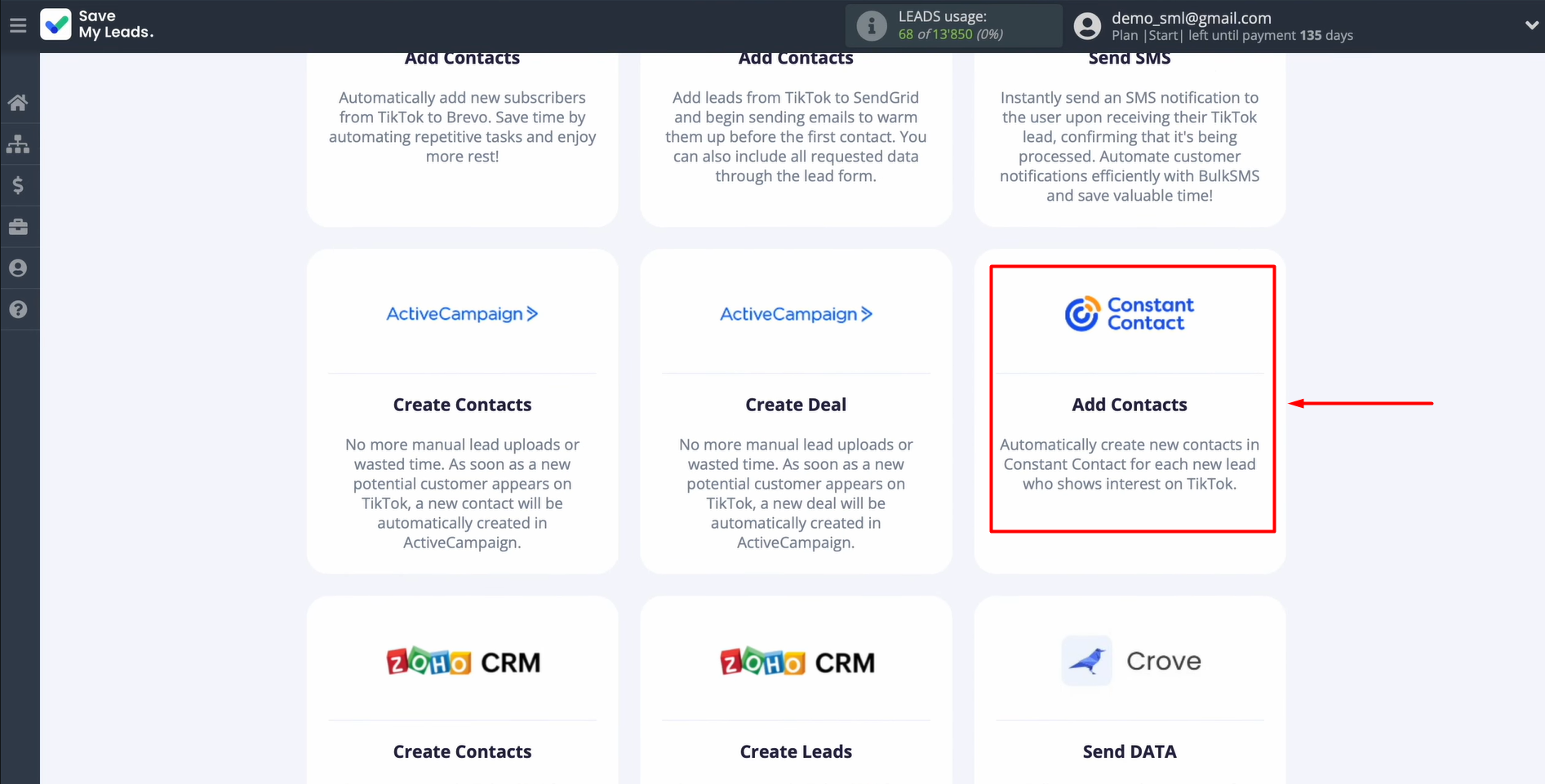This screenshot has height=784, width=1545.
Task: Open help via the question mark icon
Action: [x=19, y=309]
